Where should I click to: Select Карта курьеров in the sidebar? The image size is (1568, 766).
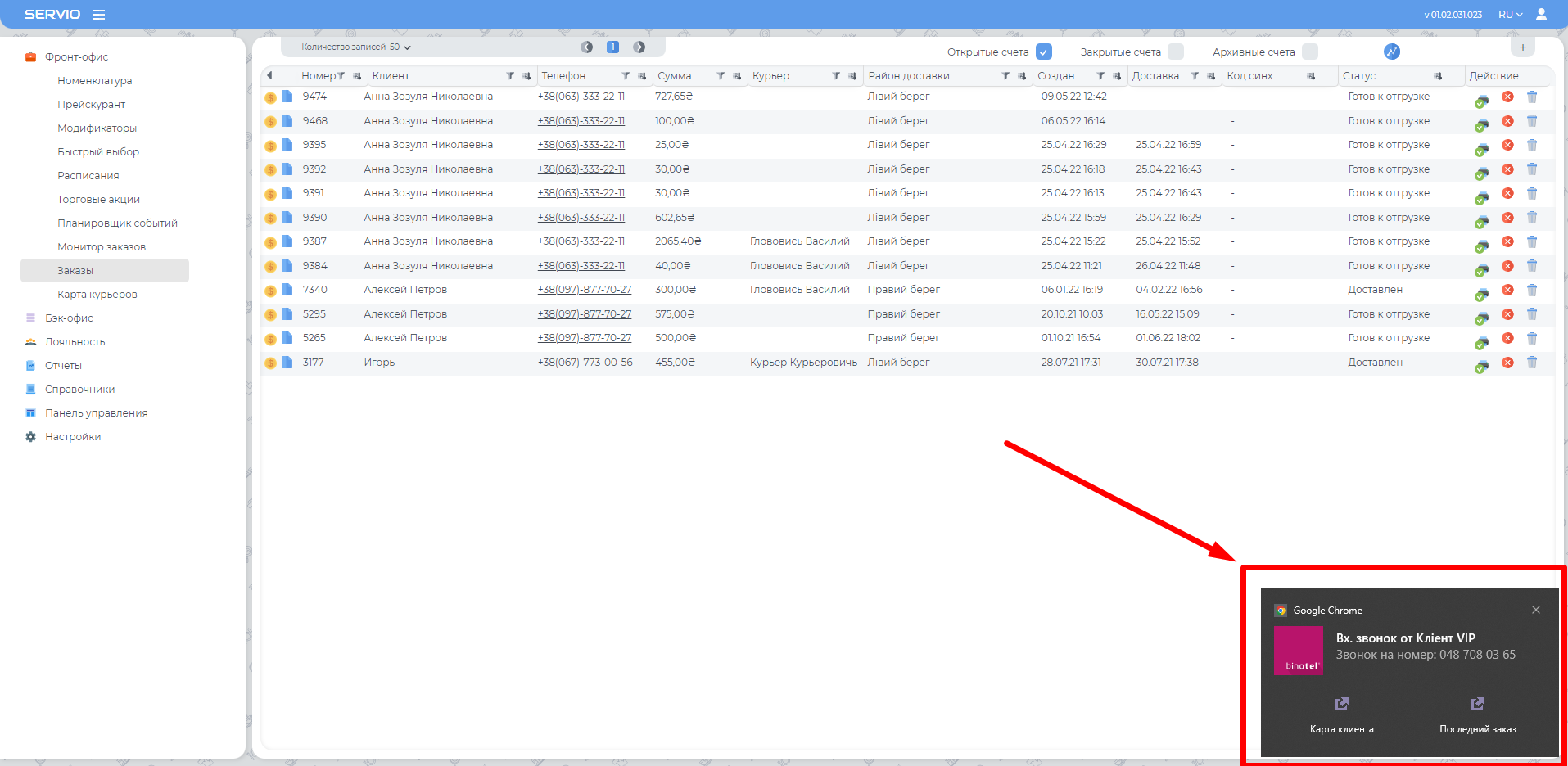(97, 295)
